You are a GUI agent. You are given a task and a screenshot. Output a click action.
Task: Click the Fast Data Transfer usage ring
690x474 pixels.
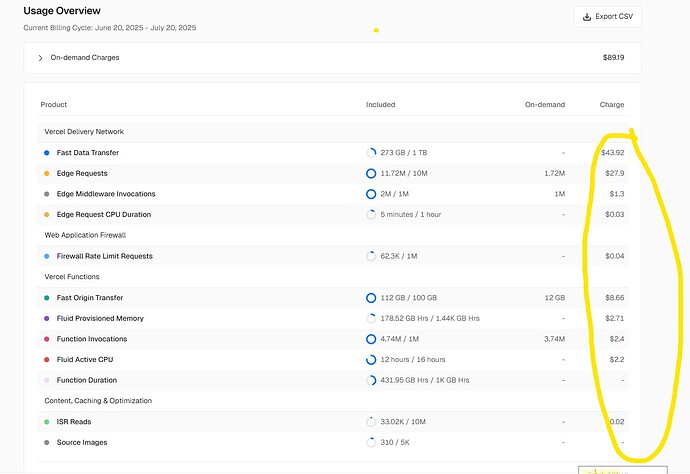pyautogui.click(x=371, y=153)
